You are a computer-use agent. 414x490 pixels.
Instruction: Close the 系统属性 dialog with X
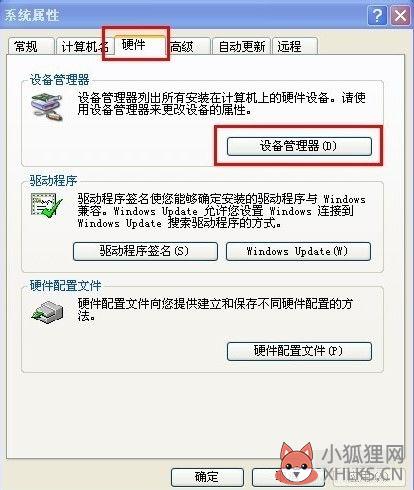tap(400, 15)
